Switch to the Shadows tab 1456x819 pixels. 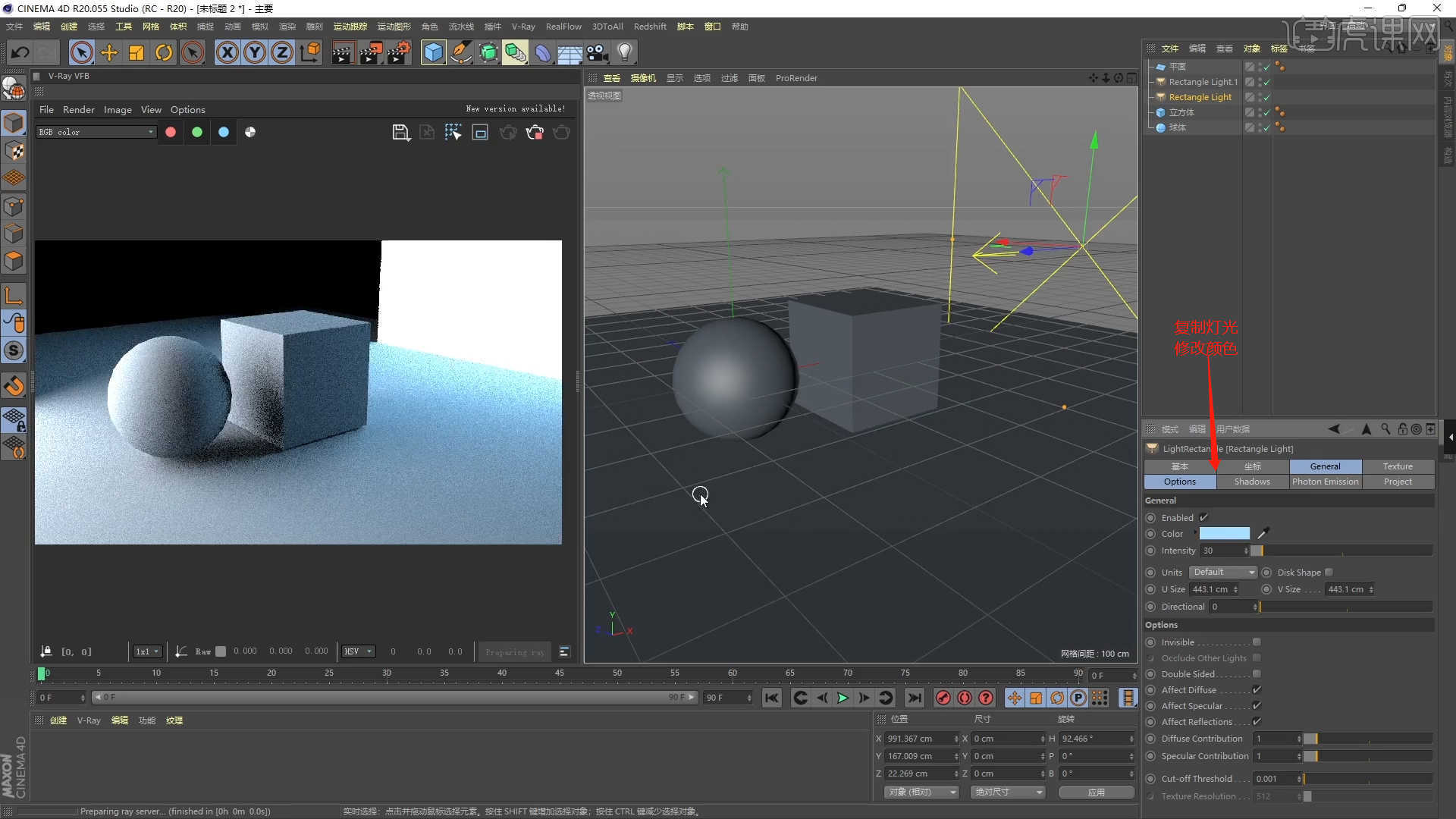(1252, 482)
